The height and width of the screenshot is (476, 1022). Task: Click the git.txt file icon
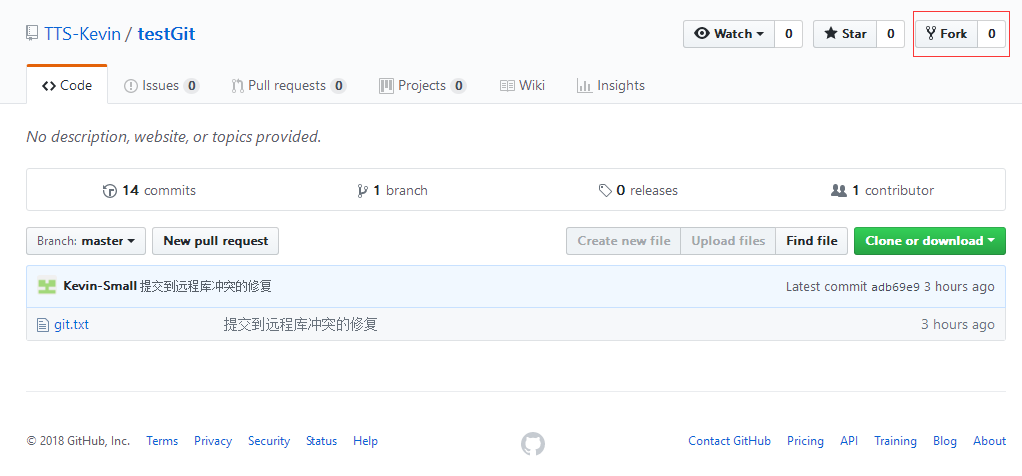pyautogui.click(x=43, y=324)
